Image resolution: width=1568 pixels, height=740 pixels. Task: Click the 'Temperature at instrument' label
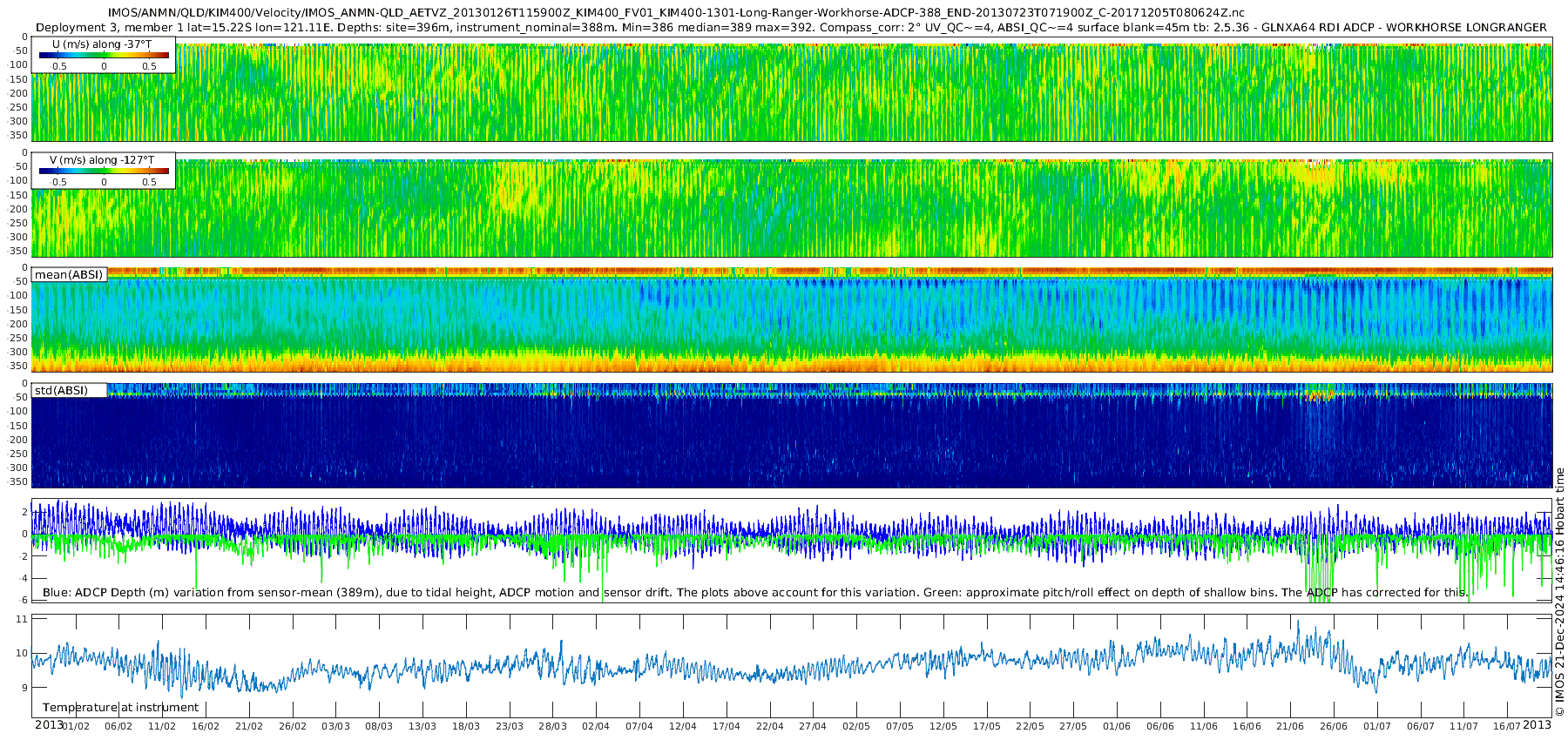coord(120,708)
